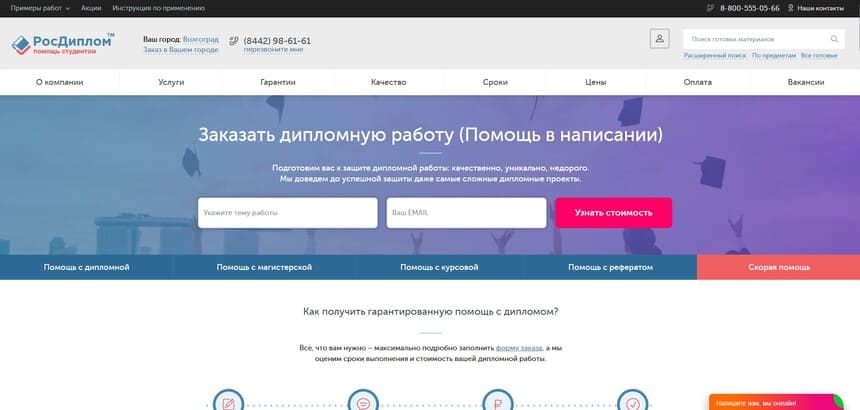This screenshot has height=410, width=860.
Task: Select the Помощь с магистерской tab
Action: click(264, 267)
